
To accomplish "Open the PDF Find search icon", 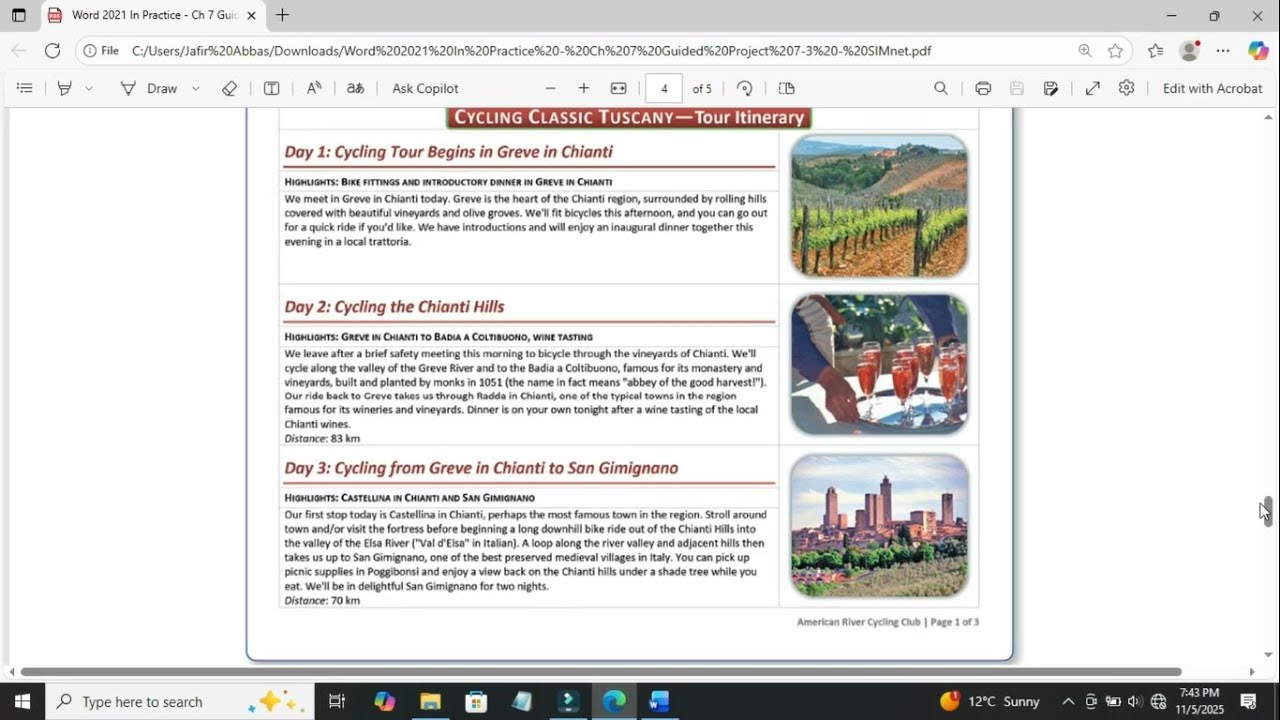I will pyautogui.click(x=941, y=88).
